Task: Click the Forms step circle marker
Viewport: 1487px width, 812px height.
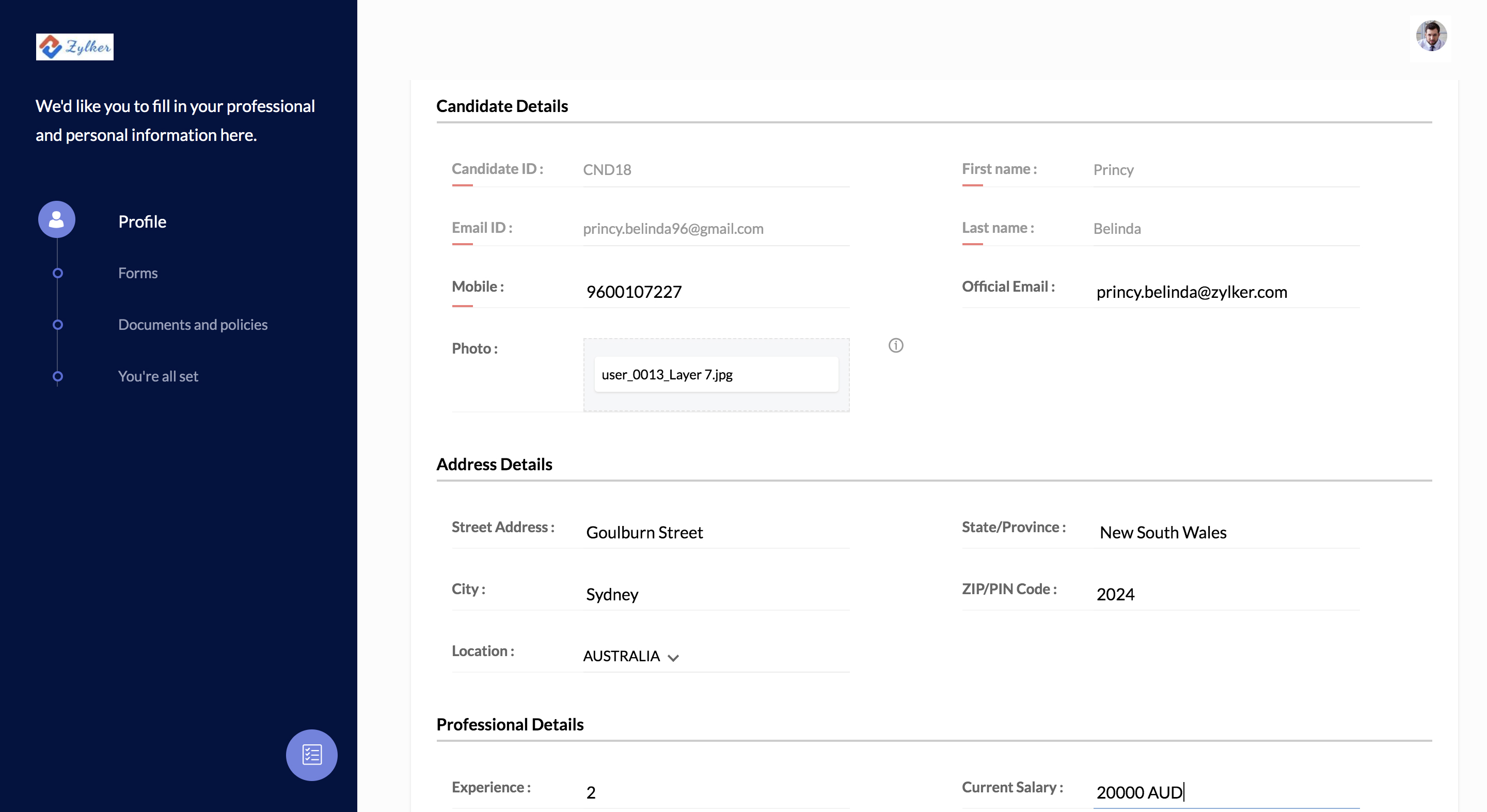Action: tap(57, 273)
